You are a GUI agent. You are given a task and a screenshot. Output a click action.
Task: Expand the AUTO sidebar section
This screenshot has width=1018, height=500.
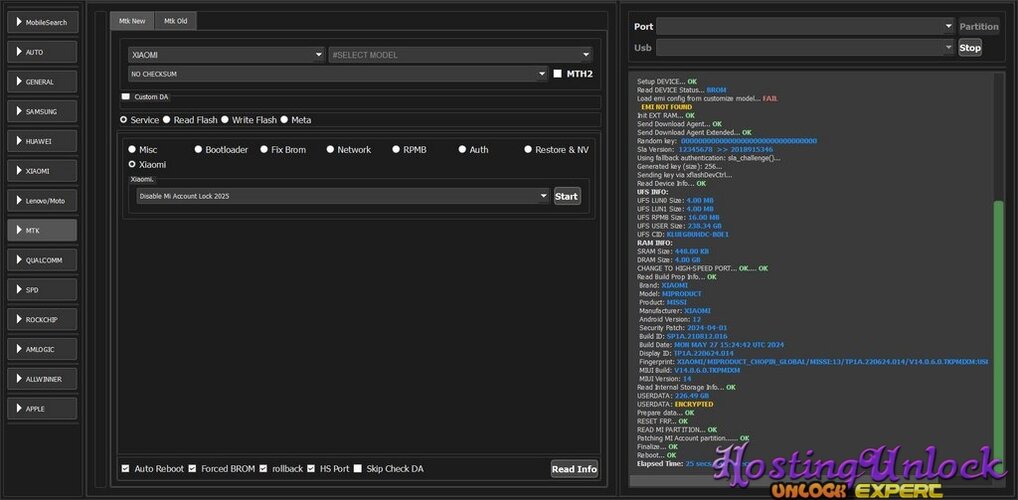(x=42, y=52)
